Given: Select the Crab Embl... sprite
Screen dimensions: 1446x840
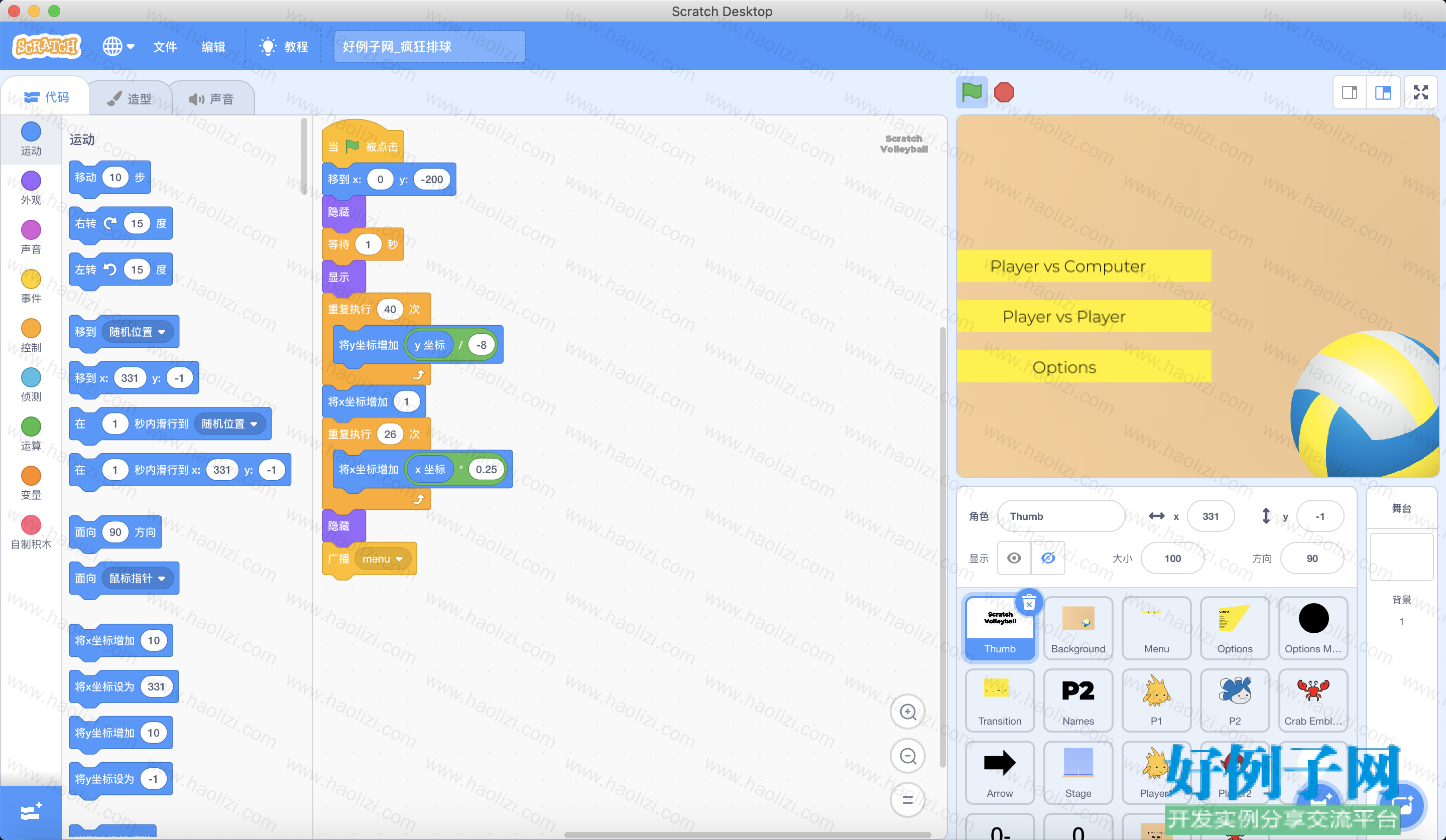Looking at the screenshot, I should [1313, 701].
